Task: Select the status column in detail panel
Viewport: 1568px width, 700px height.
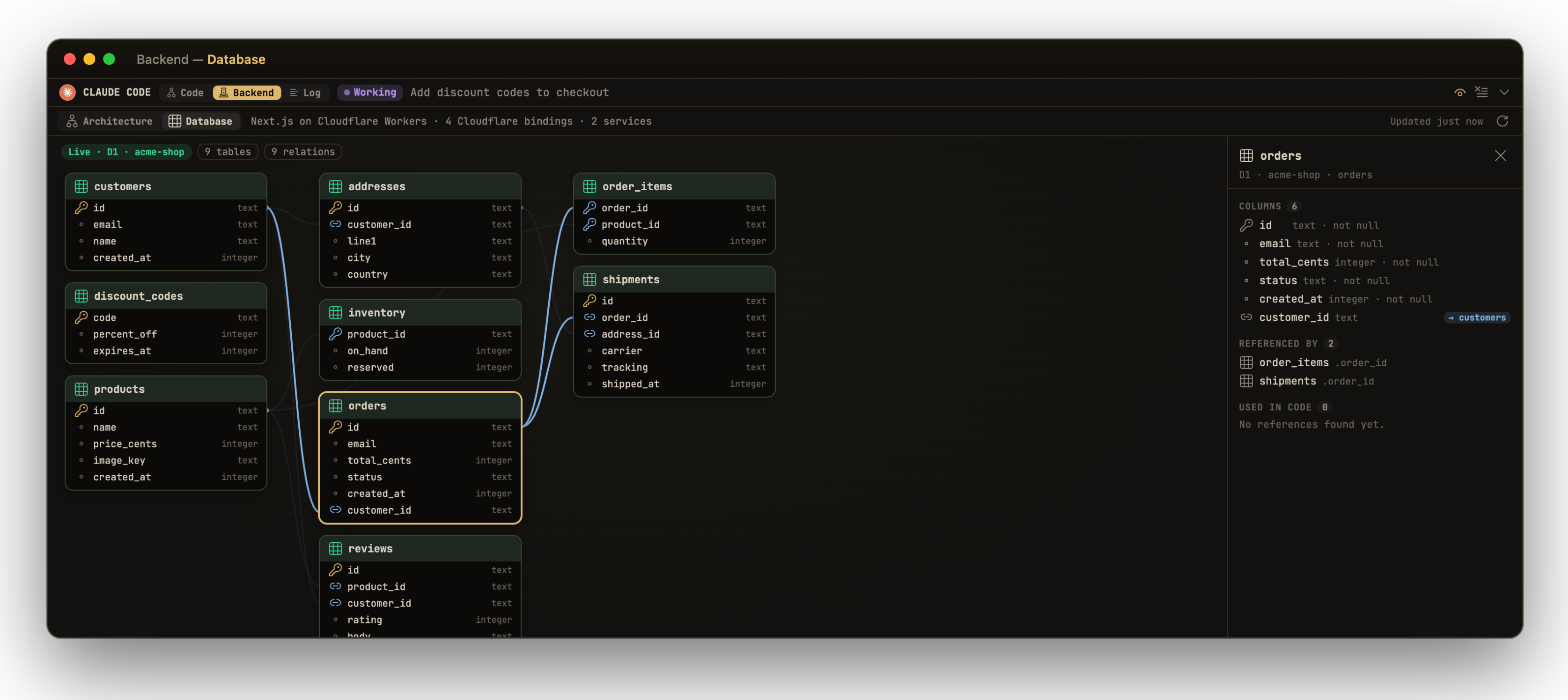Action: (1374, 281)
